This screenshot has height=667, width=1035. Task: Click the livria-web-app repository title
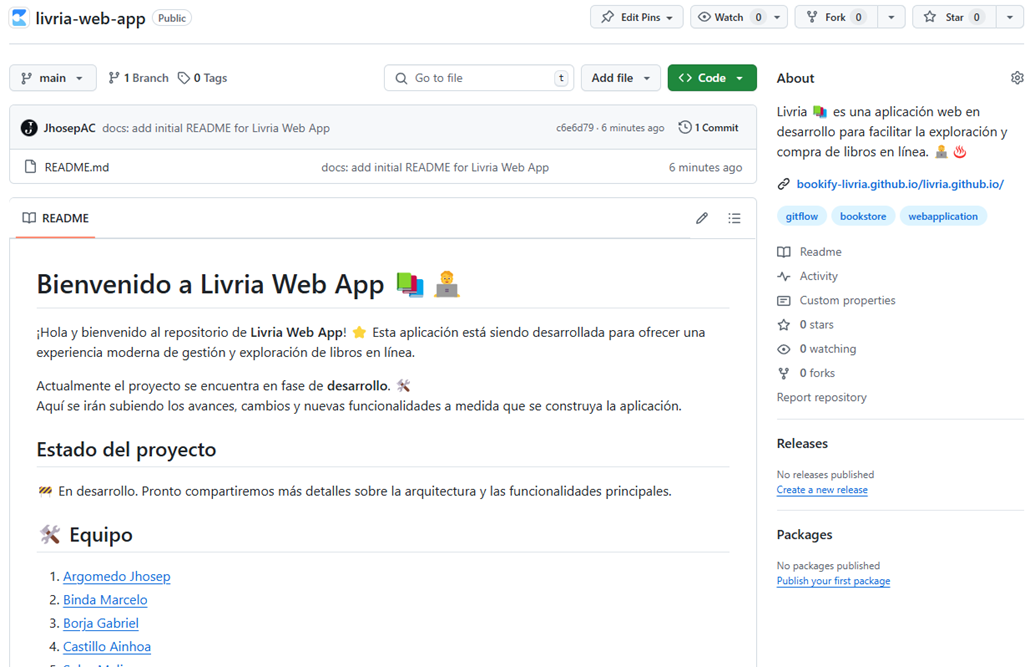coord(90,18)
